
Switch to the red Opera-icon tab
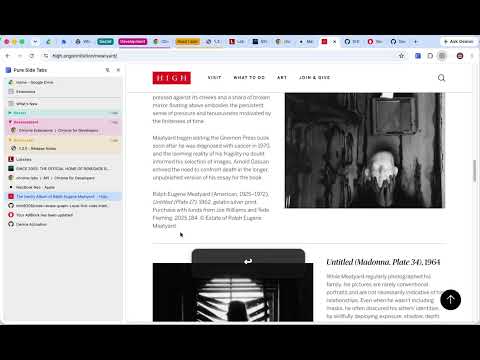coord(375,42)
